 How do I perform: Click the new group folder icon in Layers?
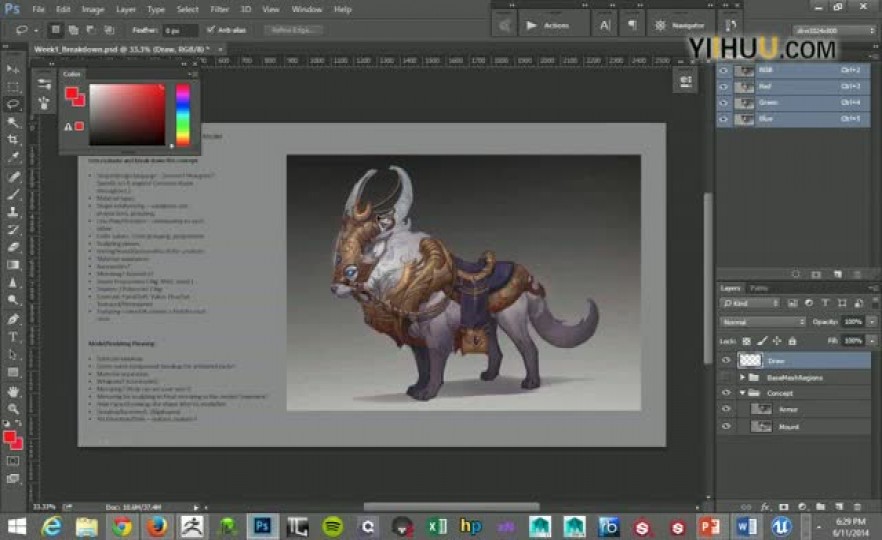pyautogui.click(x=820, y=507)
